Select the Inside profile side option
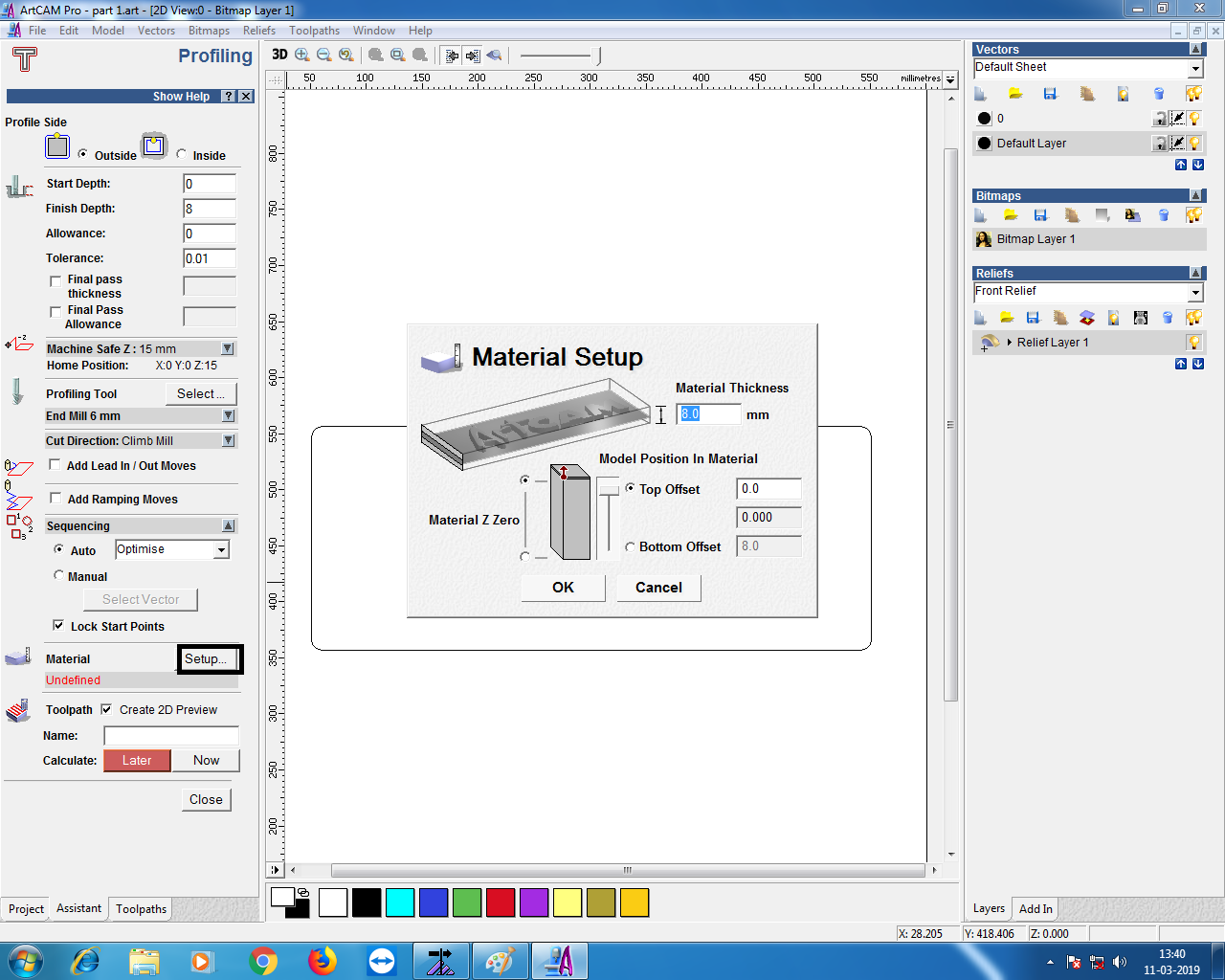1225x980 pixels. (x=182, y=154)
